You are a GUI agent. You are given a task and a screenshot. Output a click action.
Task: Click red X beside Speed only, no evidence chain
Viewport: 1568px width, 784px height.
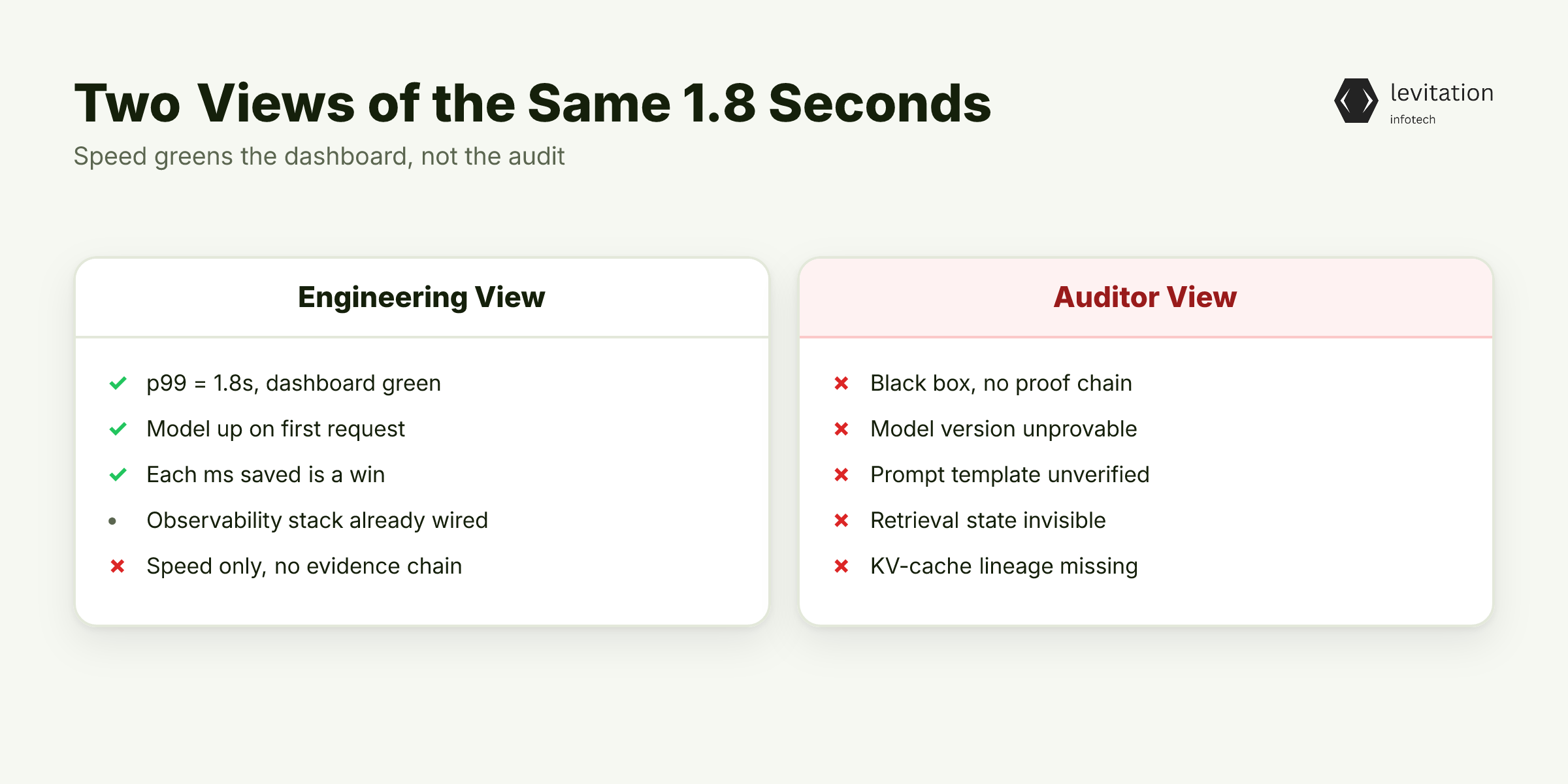pos(118,566)
